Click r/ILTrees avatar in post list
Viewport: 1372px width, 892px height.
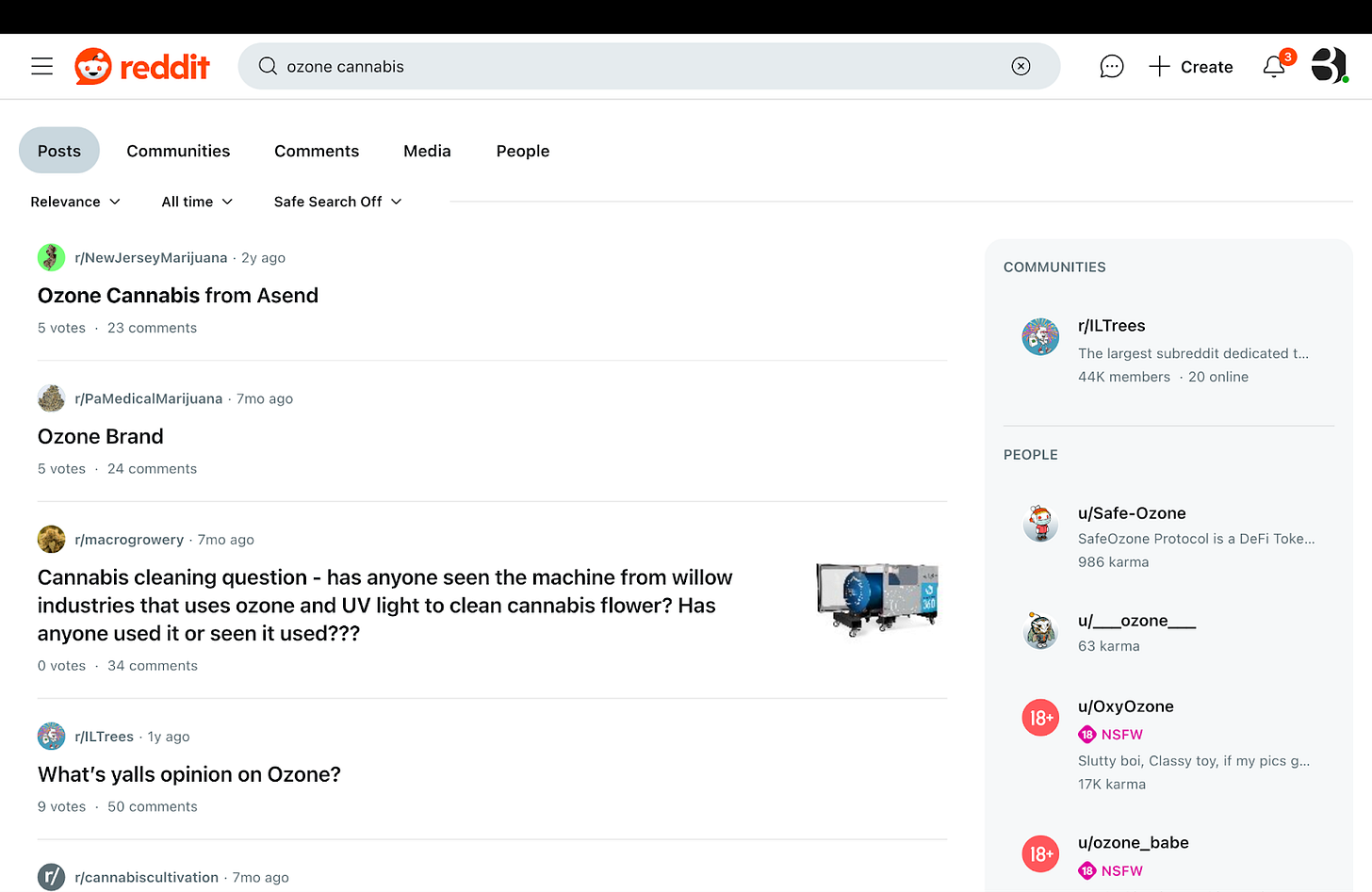click(x=51, y=737)
